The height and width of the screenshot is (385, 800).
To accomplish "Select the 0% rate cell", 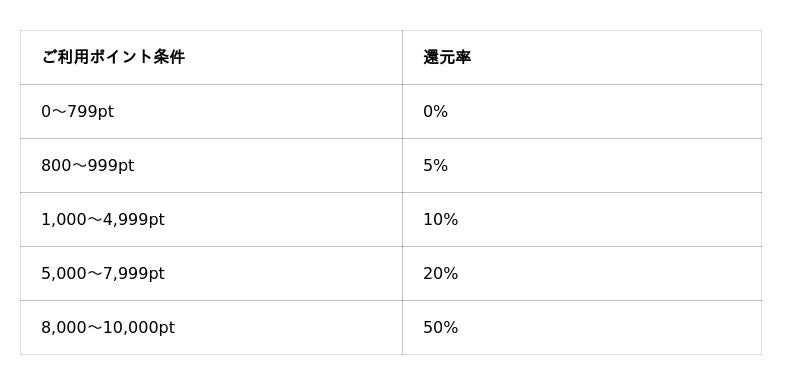I will click(x=582, y=112).
